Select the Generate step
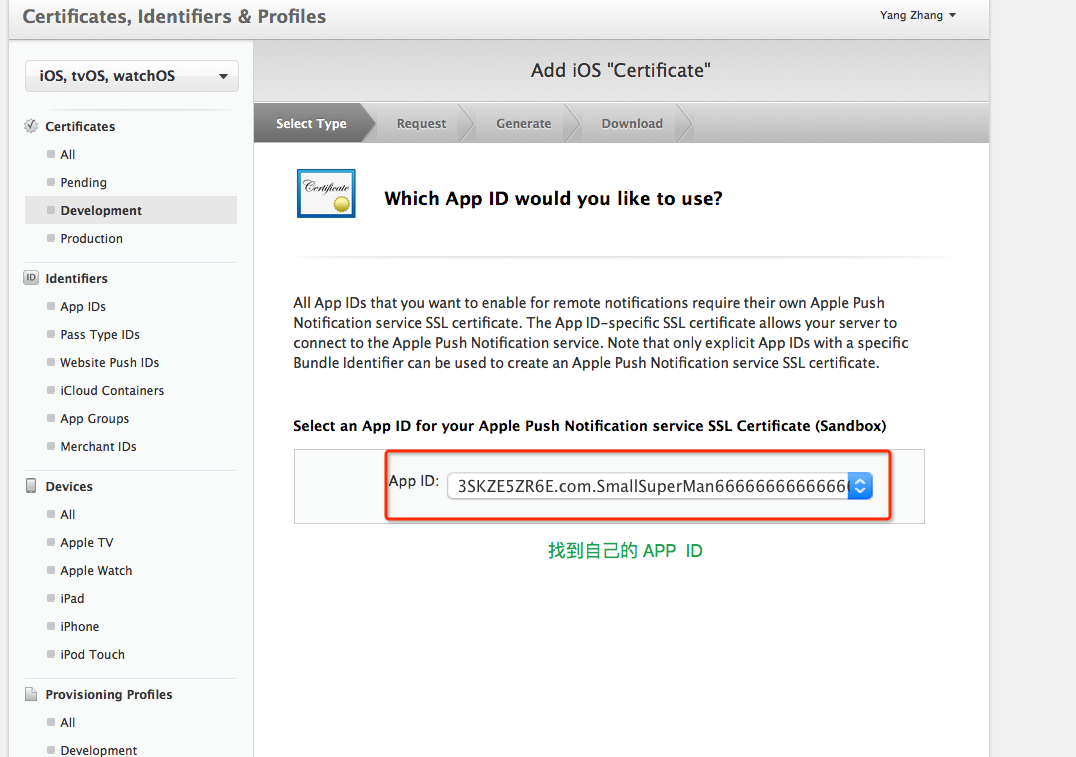 524,124
